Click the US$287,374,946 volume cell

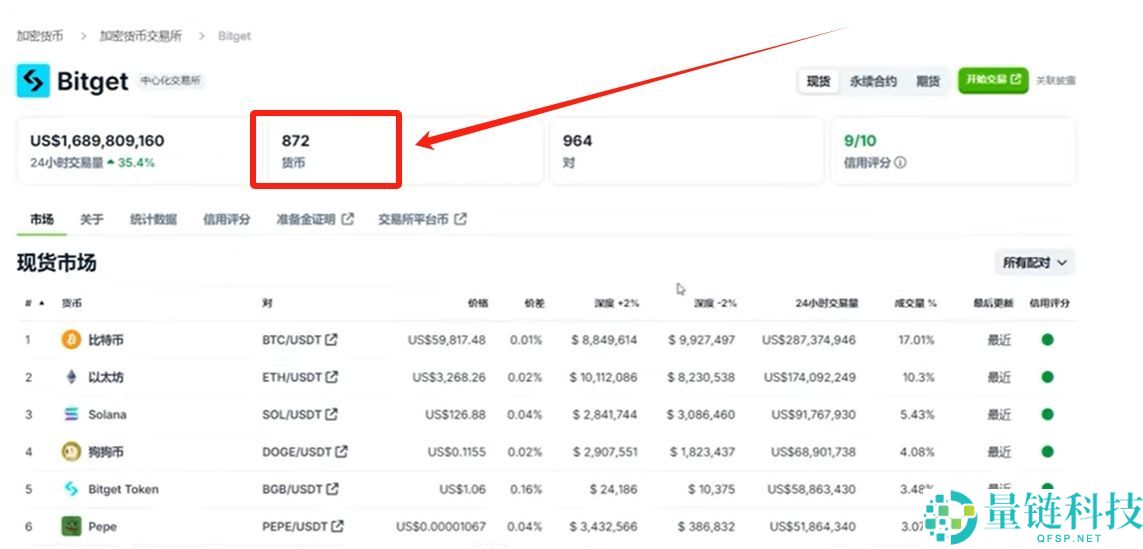pyautogui.click(x=808, y=340)
